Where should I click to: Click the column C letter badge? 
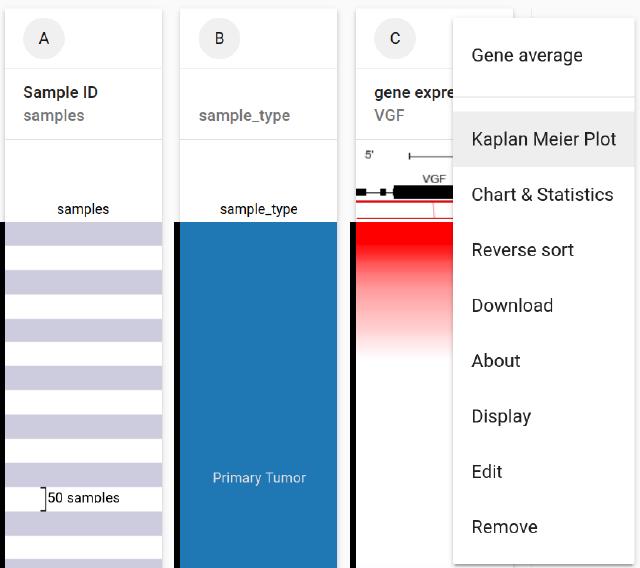click(394, 39)
